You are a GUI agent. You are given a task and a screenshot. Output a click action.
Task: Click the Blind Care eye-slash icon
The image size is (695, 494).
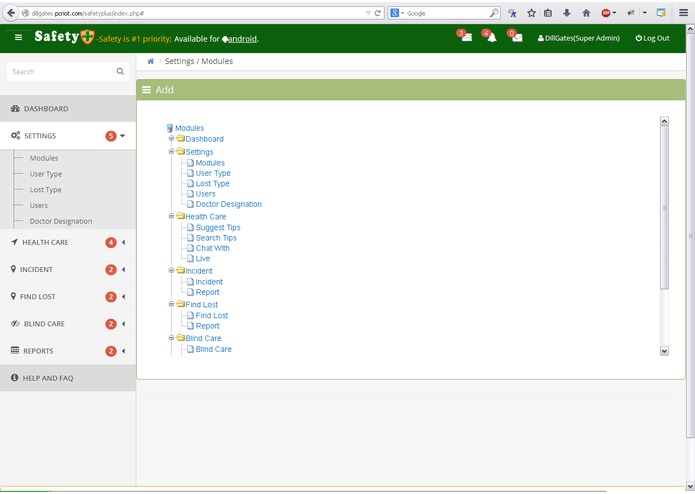click(15, 323)
